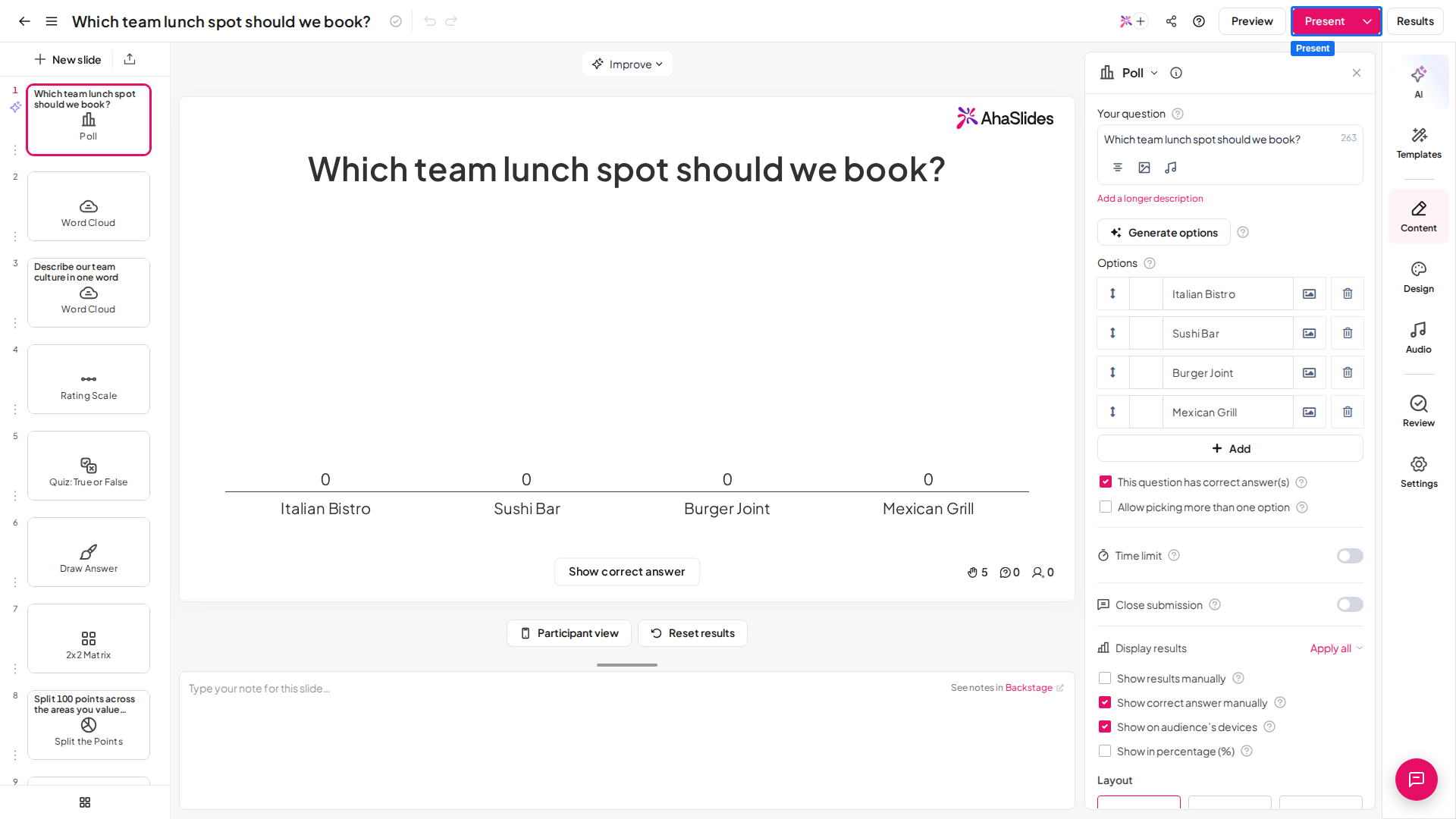Expand the Present dropdown arrow
Viewport: 1456px width, 819px height.
(1367, 21)
